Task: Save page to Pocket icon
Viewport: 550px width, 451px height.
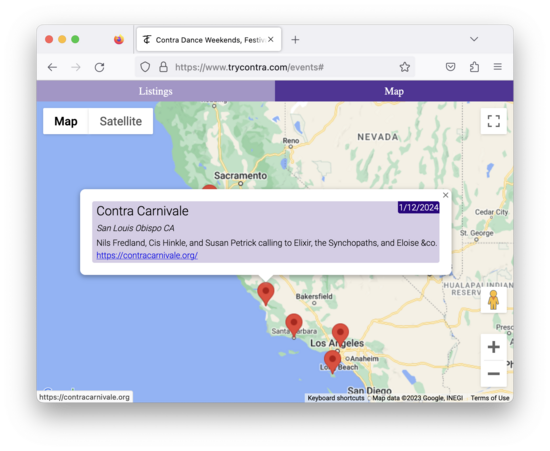Action: [450, 67]
